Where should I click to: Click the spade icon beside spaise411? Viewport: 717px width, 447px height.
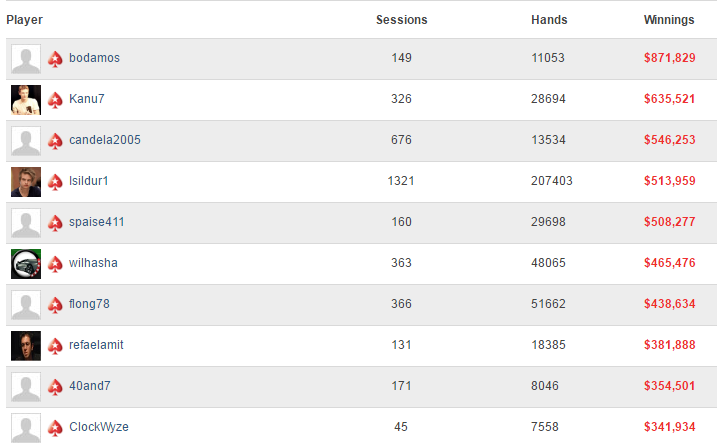55,223
